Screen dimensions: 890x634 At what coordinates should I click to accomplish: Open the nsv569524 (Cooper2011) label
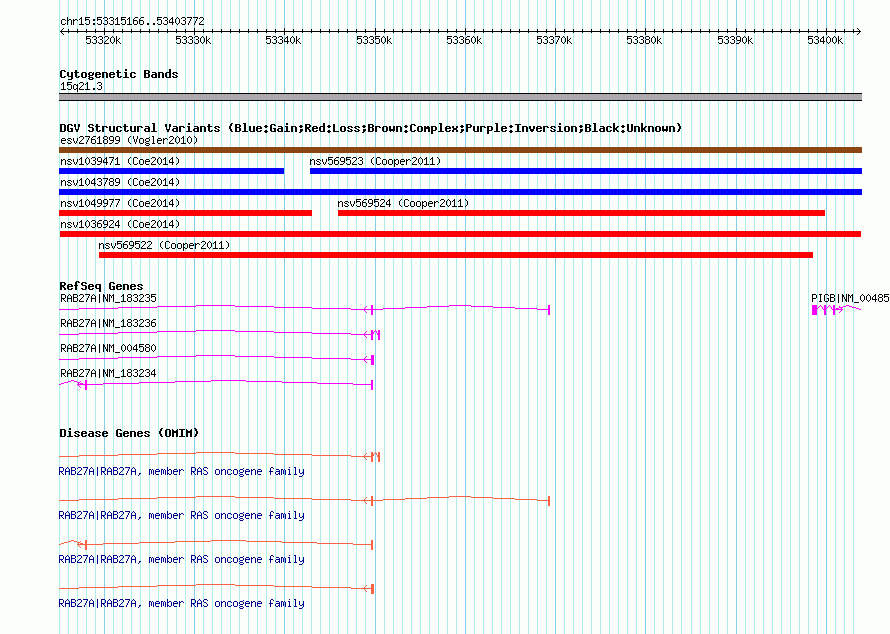click(x=403, y=203)
